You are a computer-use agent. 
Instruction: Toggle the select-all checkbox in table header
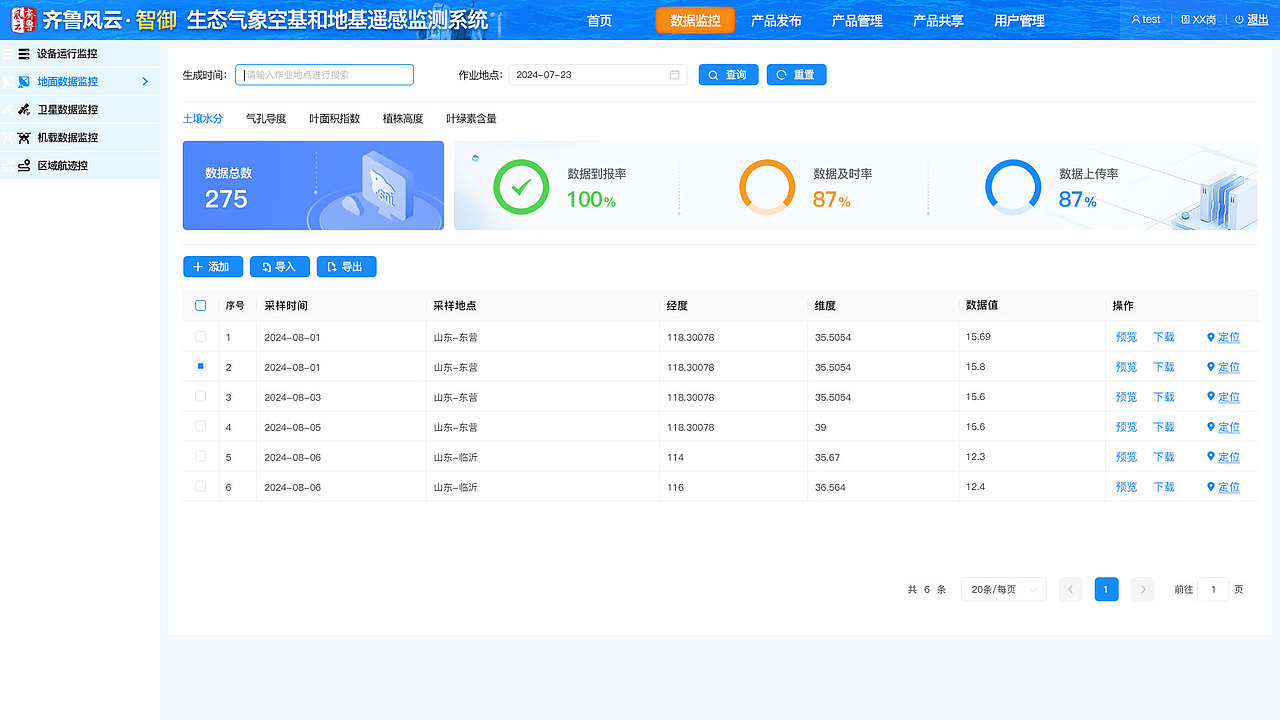pos(199,306)
